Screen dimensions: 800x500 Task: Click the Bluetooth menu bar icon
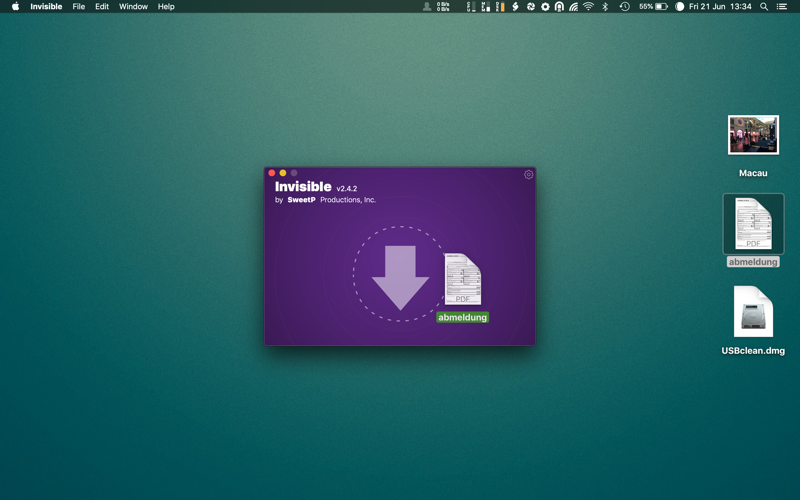coord(605,7)
